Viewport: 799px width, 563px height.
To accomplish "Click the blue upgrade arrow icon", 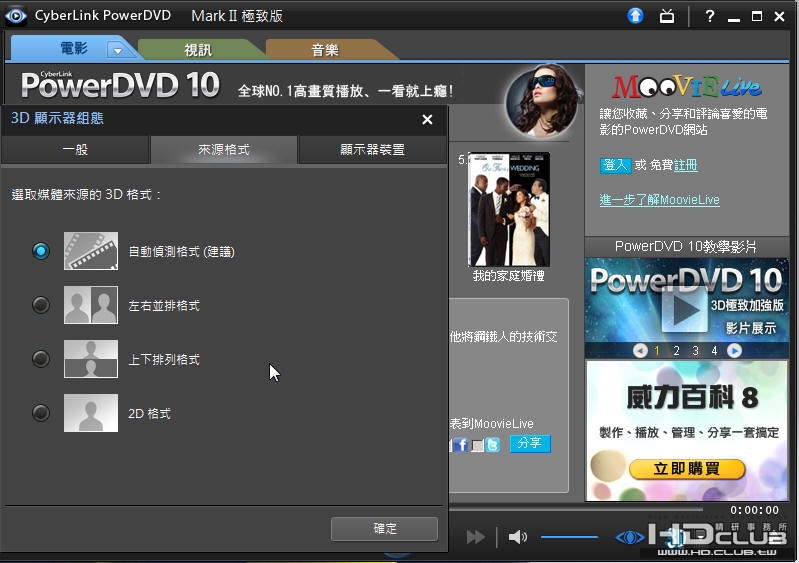I will pos(635,16).
